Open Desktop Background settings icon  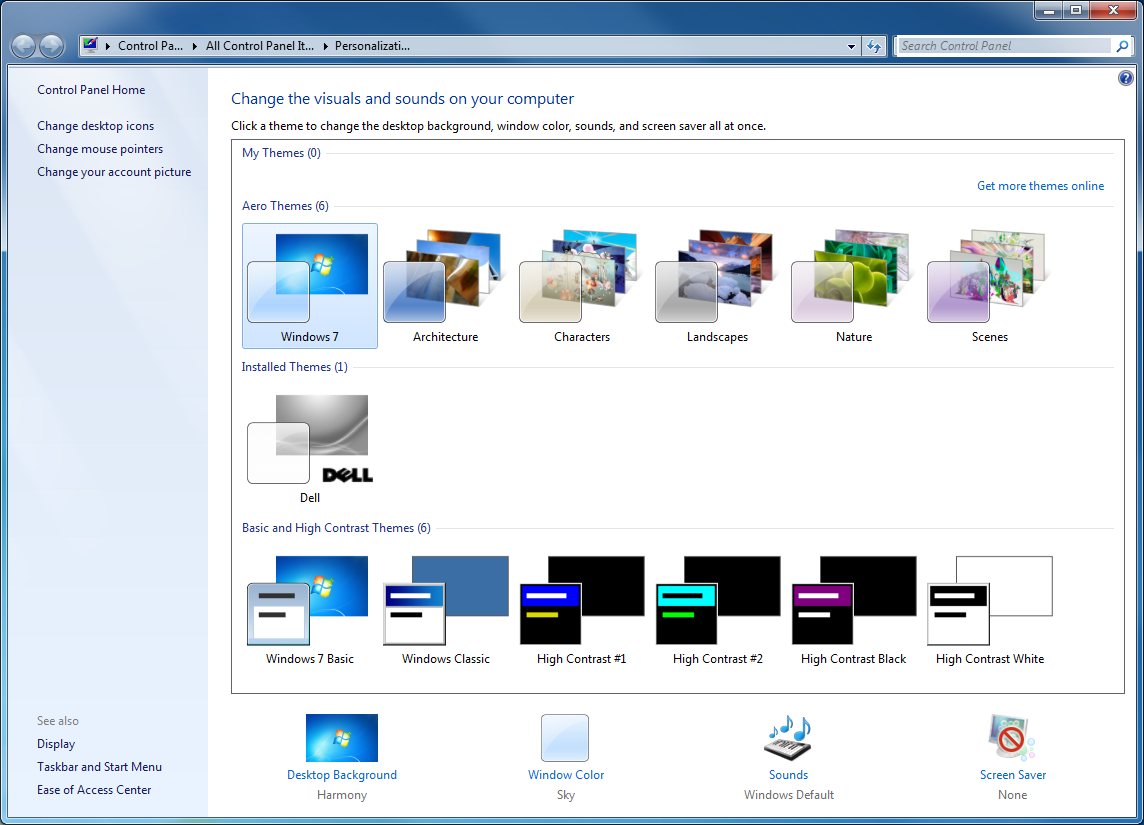click(x=341, y=737)
